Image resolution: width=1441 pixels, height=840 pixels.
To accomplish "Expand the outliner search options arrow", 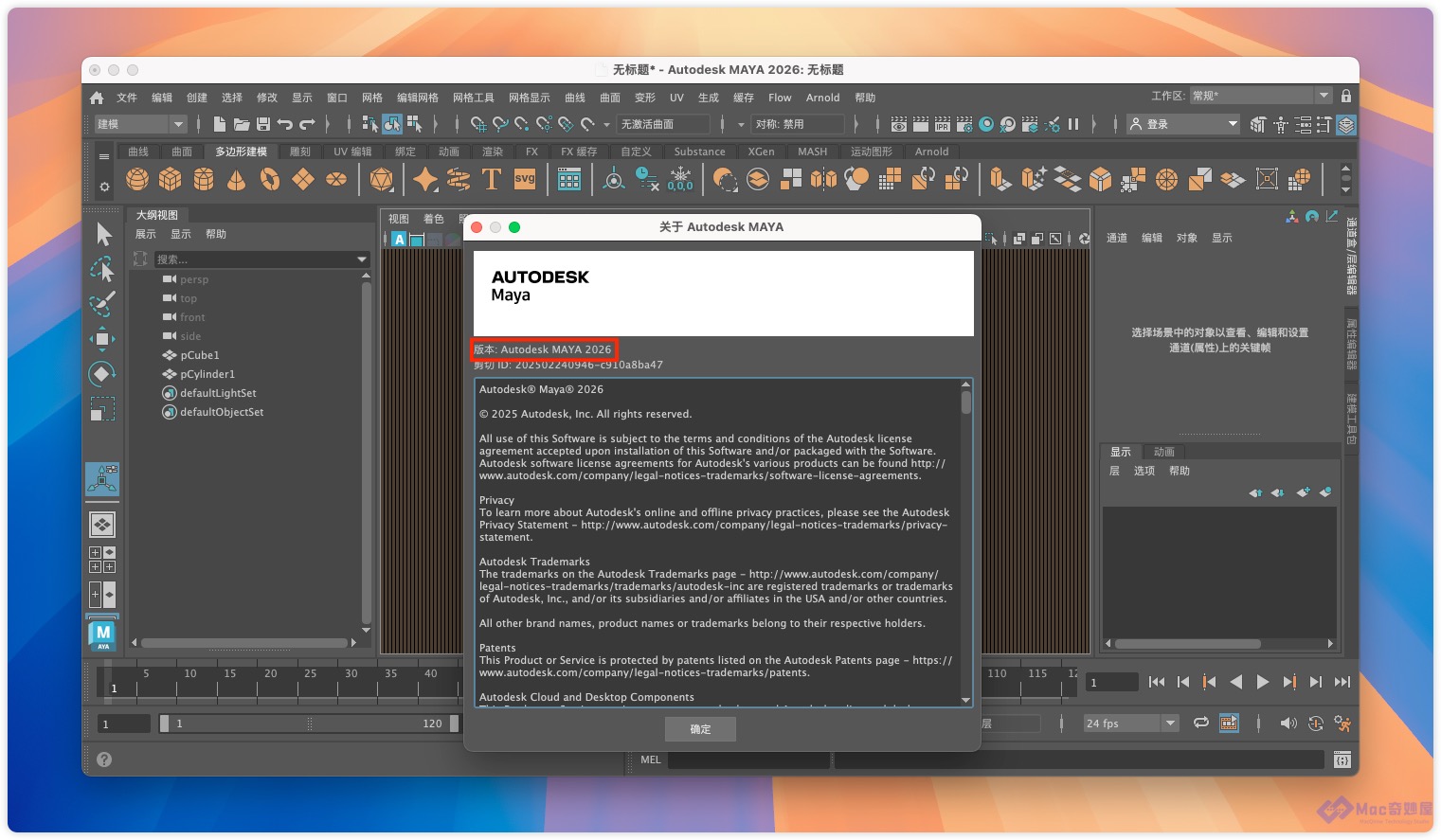I will [362, 259].
